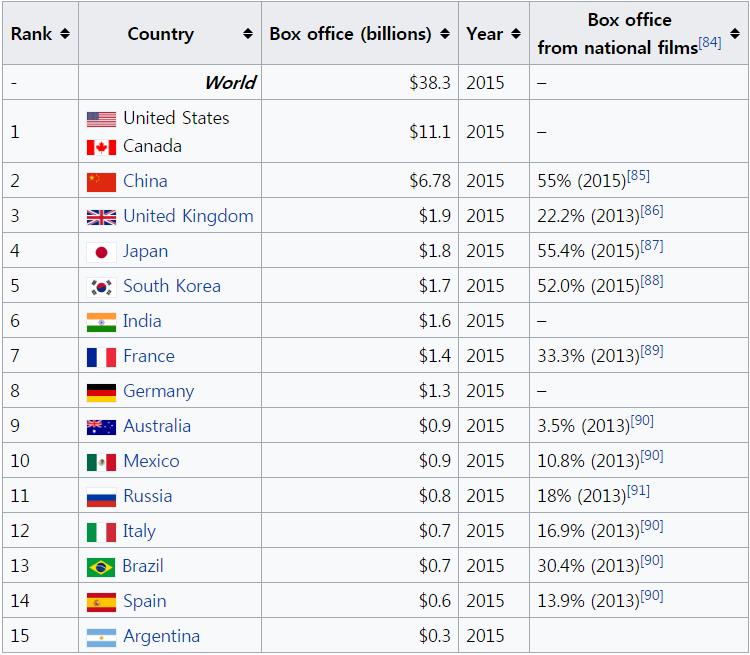Click the Brazil flag icon
Image resolution: width=750 pixels, height=655 pixels.
(101, 567)
